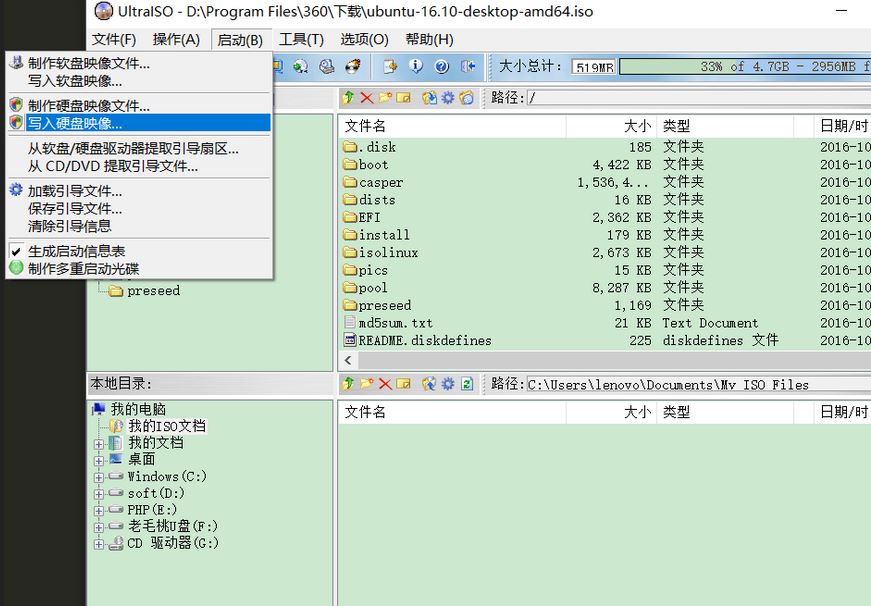This screenshot has width=871, height=606.
Task: Expand the 我的文档 tree node
Action: click(99, 444)
